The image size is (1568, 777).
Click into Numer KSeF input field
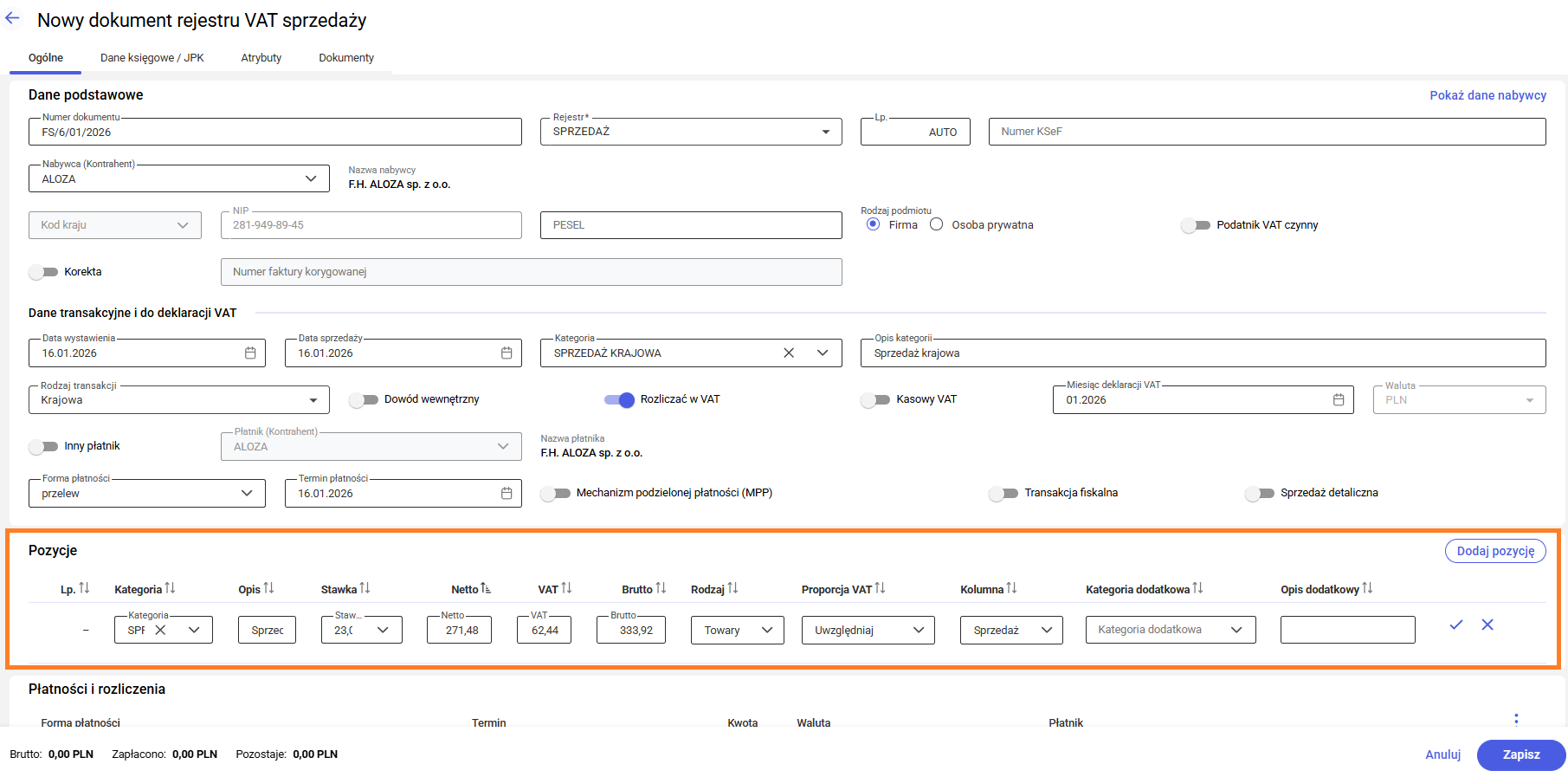coord(1267,132)
